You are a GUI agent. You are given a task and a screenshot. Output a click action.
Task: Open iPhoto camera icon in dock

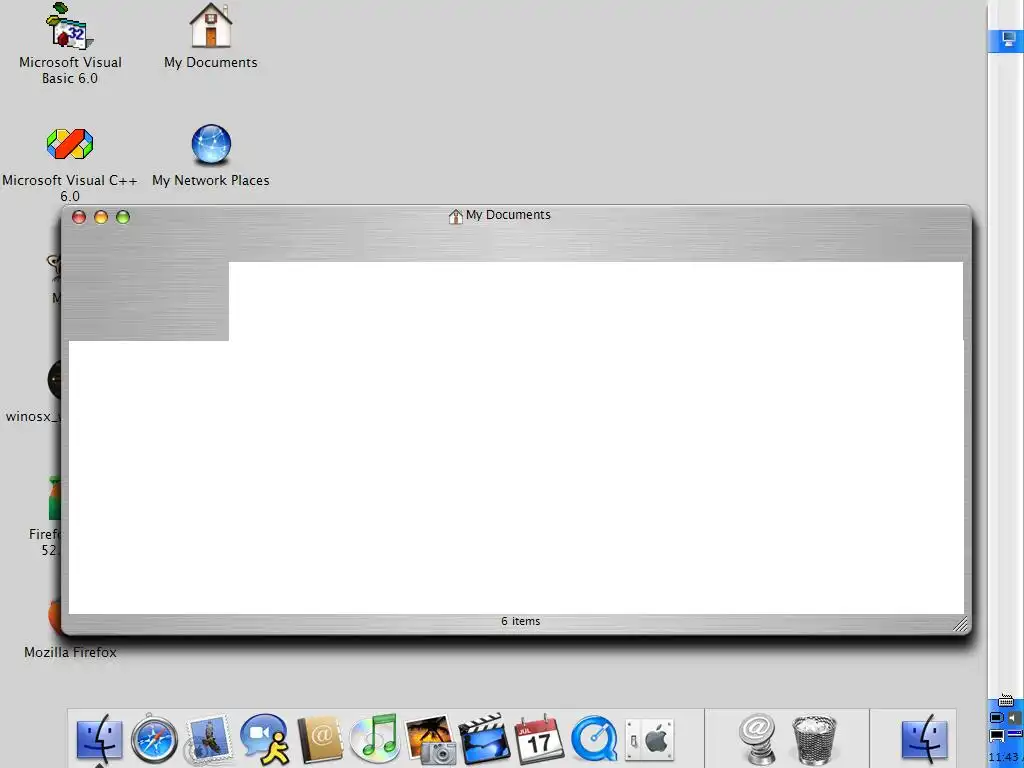(x=430, y=739)
